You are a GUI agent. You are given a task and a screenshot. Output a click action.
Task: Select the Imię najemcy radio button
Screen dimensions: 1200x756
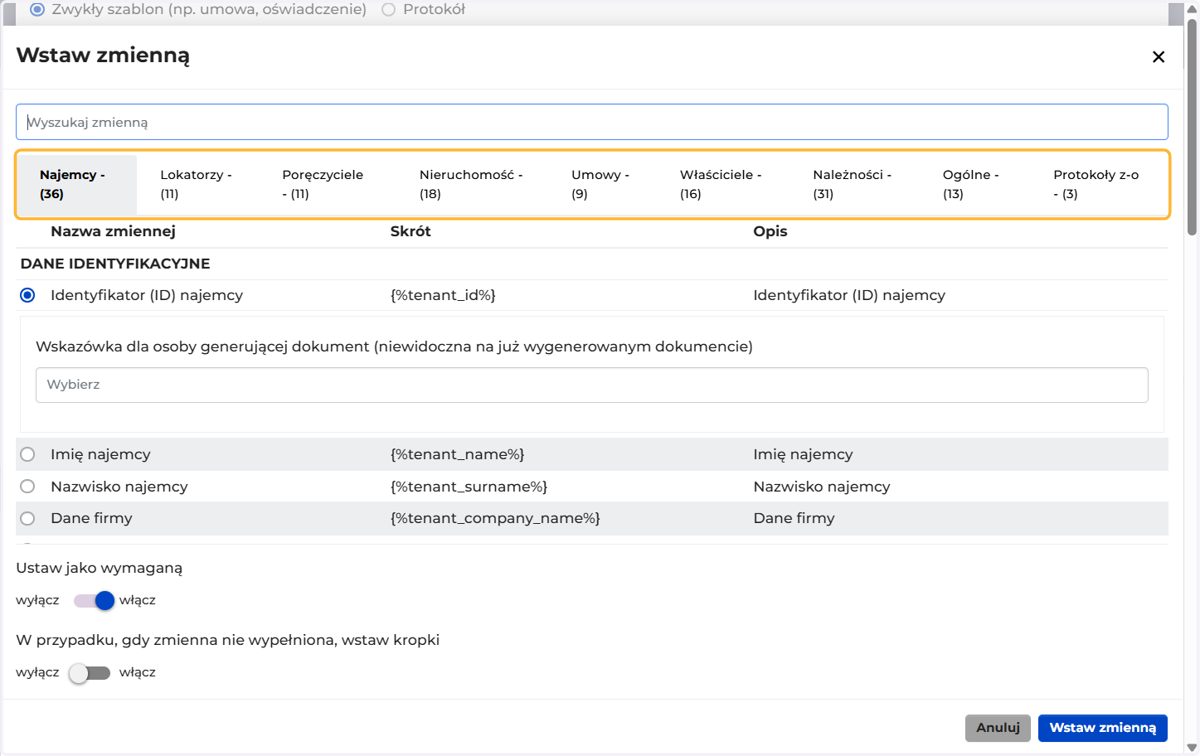[x=28, y=454]
